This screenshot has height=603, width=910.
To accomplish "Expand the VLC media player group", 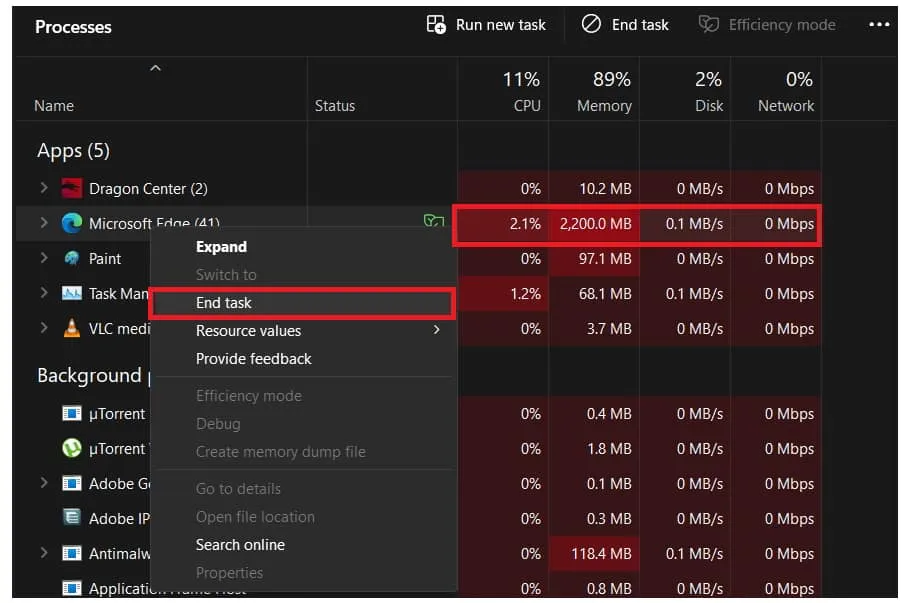I will (44, 327).
